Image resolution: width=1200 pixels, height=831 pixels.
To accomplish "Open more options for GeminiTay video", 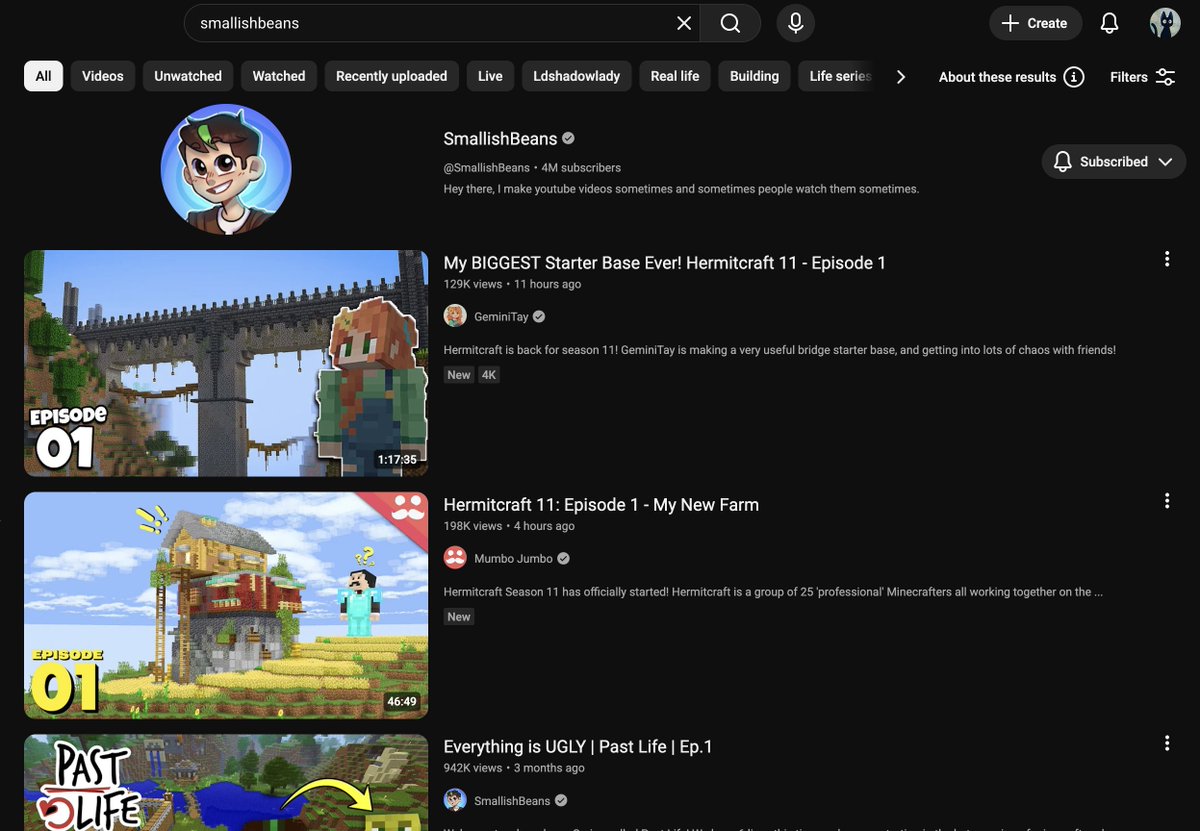I will (x=1166, y=259).
